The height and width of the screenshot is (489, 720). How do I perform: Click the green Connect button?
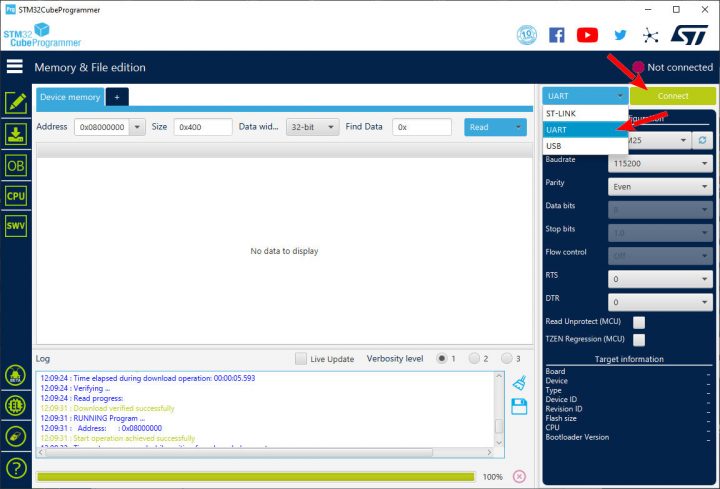pyautogui.click(x=672, y=96)
